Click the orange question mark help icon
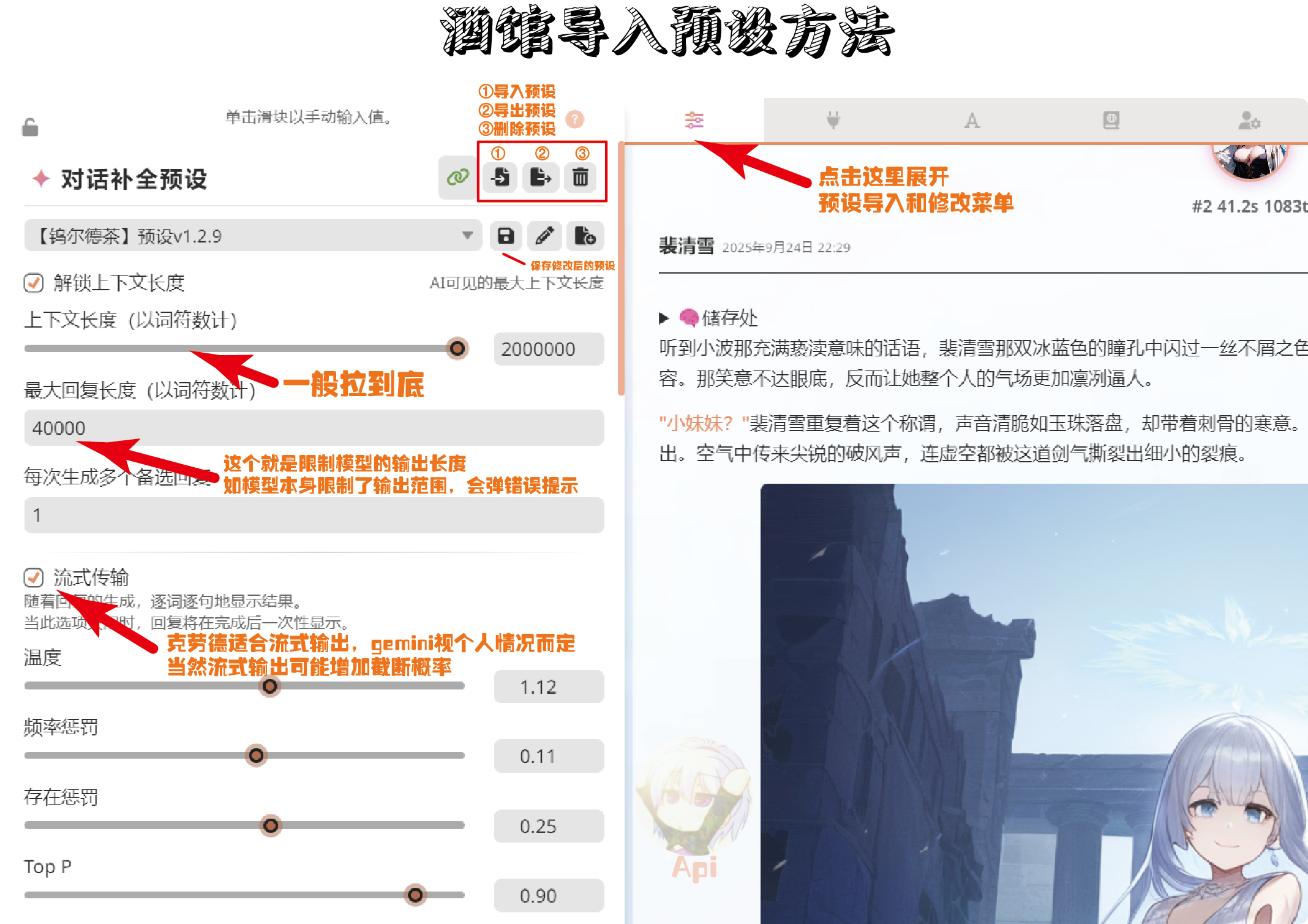Image resolution: width=1308 pixels, height=924 pixels. [574, 119]
